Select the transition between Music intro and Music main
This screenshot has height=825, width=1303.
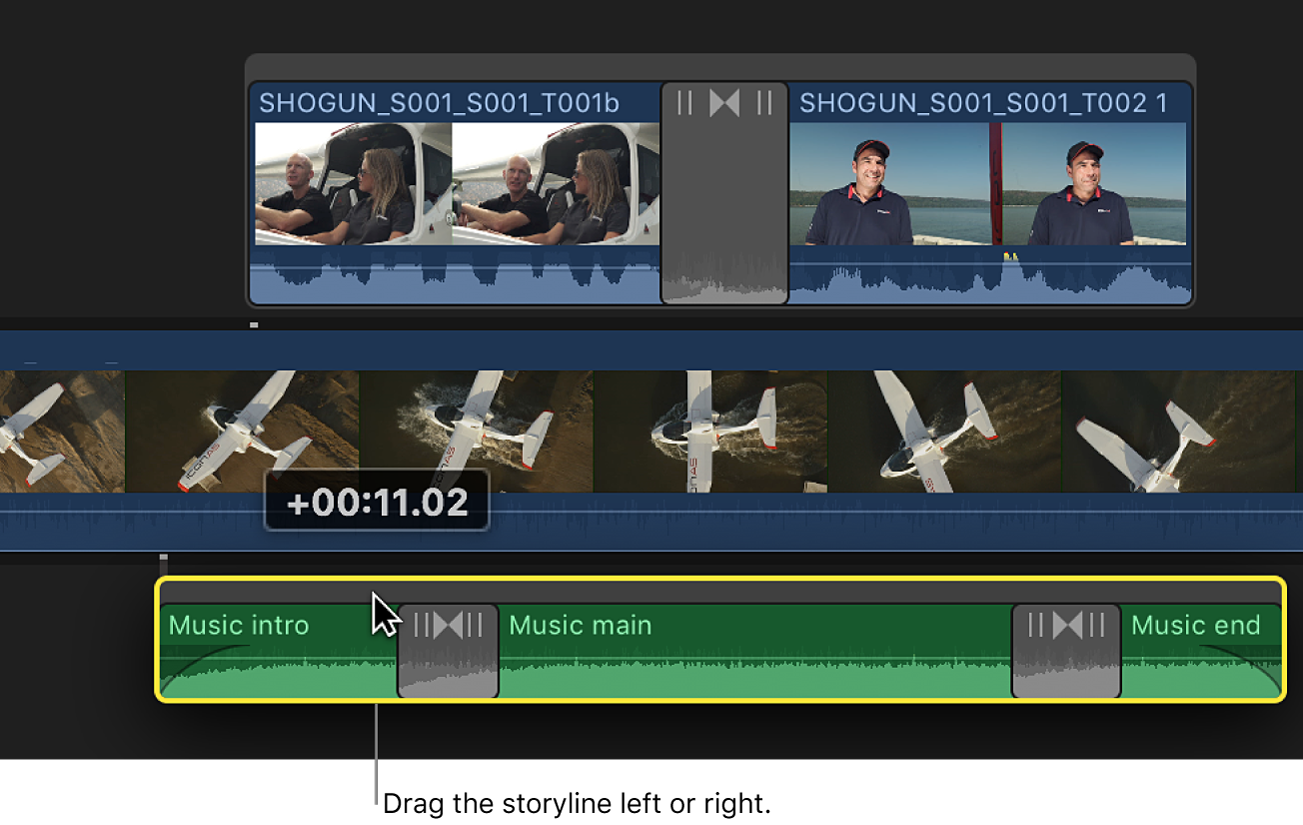click(x=448, y=651)
